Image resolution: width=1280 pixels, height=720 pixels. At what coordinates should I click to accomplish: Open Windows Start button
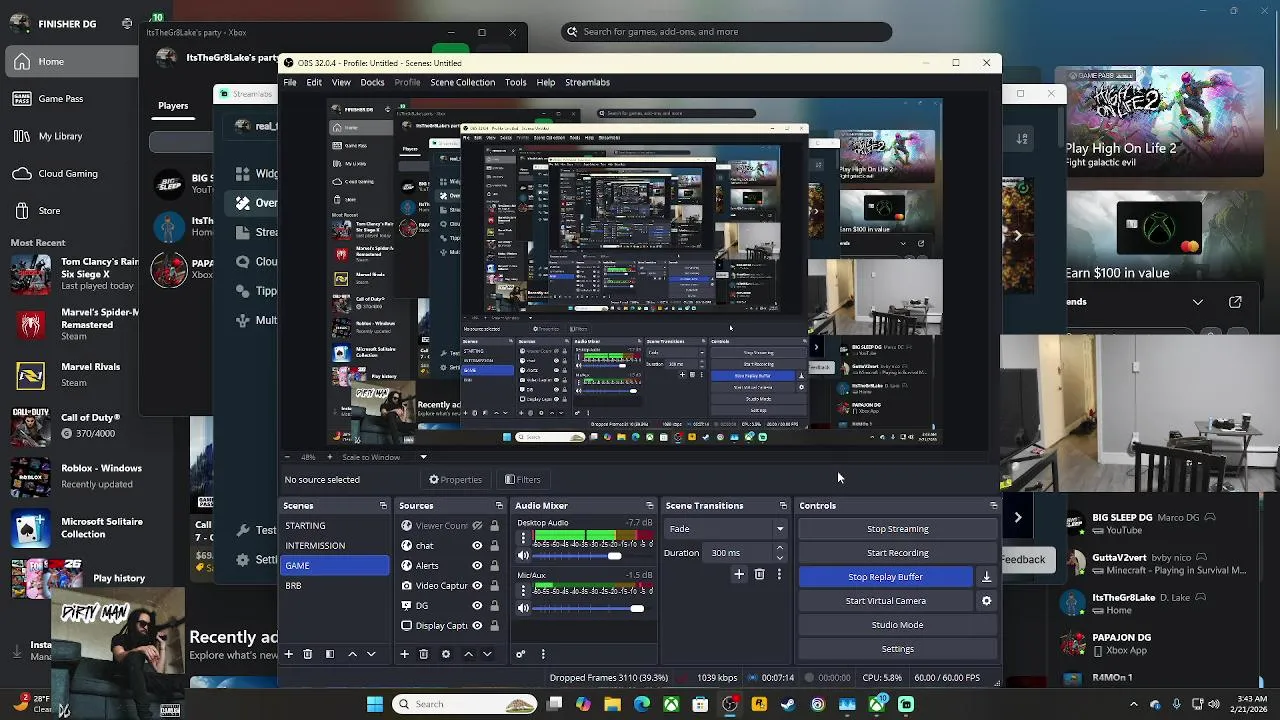375,704
